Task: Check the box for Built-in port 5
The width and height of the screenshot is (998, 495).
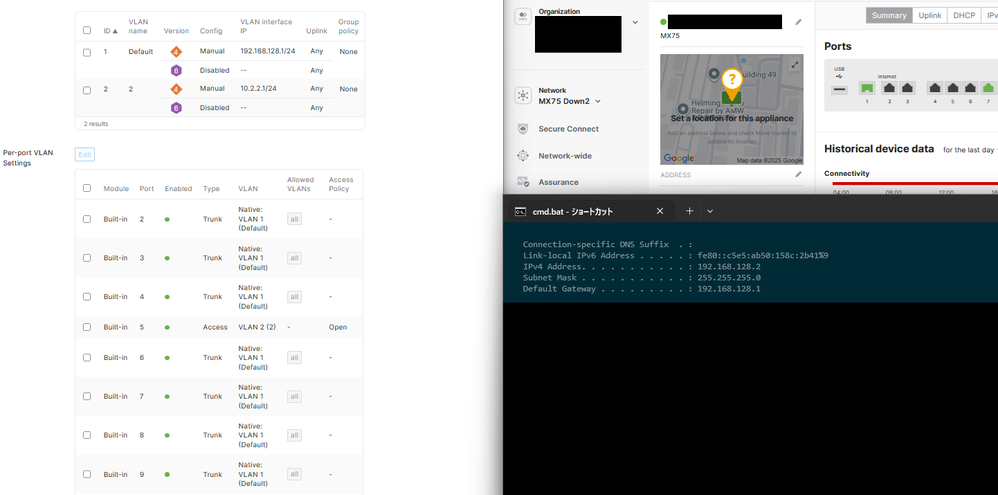Action: click(87, 327)
